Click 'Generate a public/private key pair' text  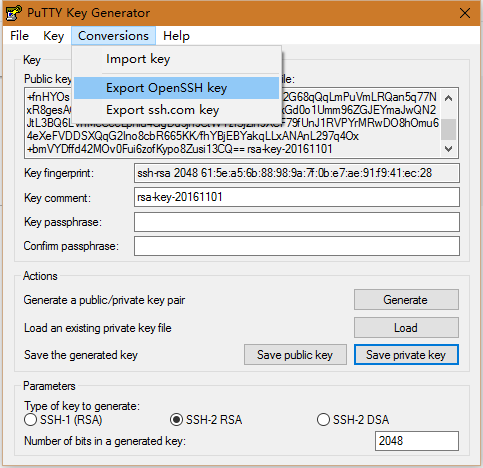tap(104, 300)
